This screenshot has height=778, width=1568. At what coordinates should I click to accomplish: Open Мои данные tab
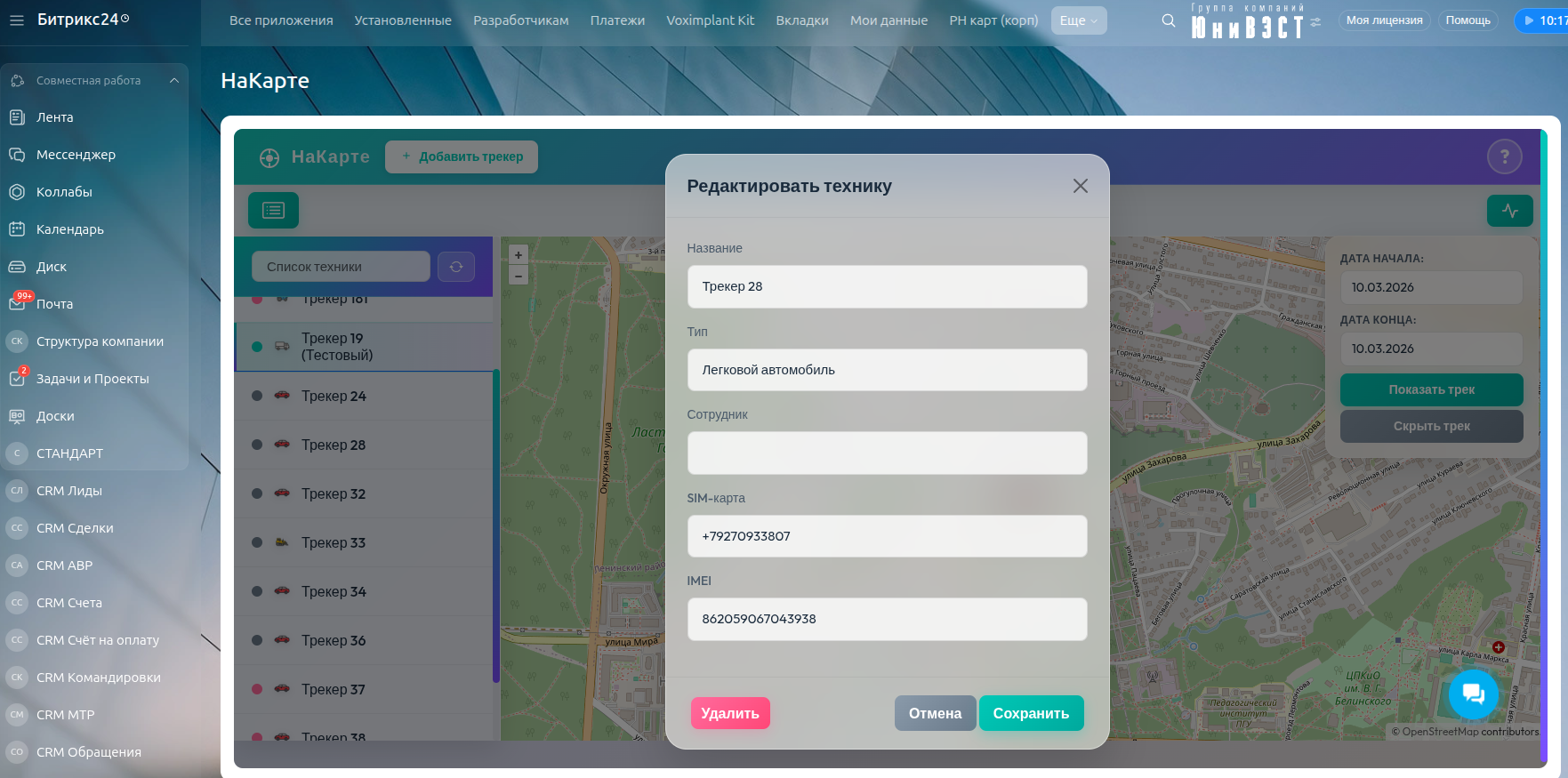click(x=889, y=20)
